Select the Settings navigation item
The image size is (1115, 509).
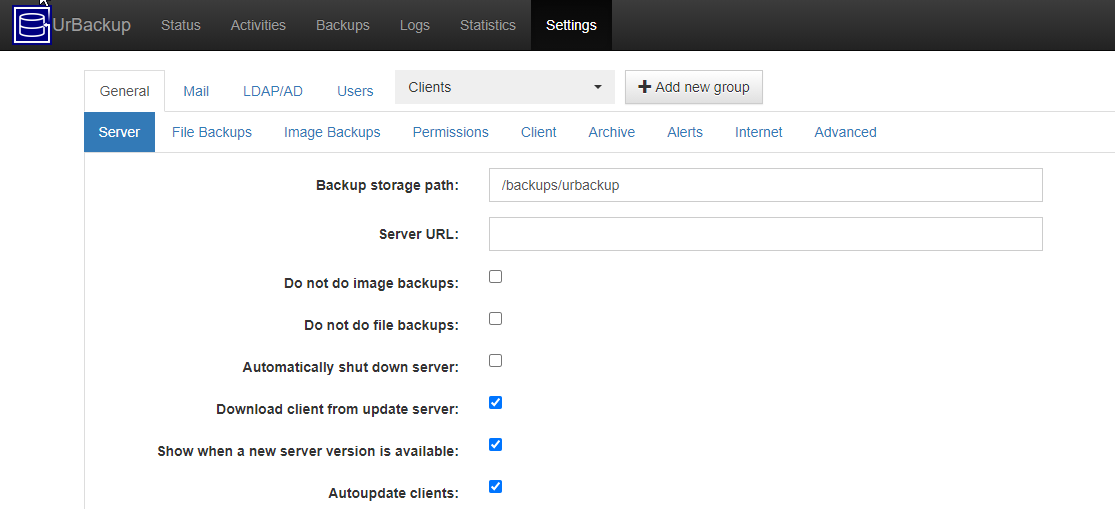coord(571,26)
